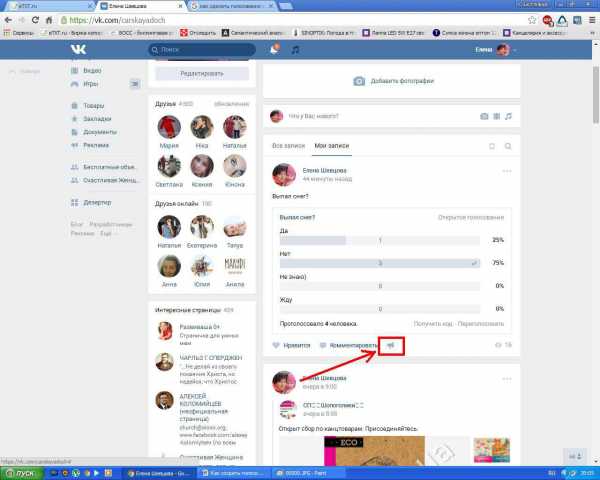The image size is (600, 480).
Task: Click the heart Like icon under poll
Action: tap(276, 345)
